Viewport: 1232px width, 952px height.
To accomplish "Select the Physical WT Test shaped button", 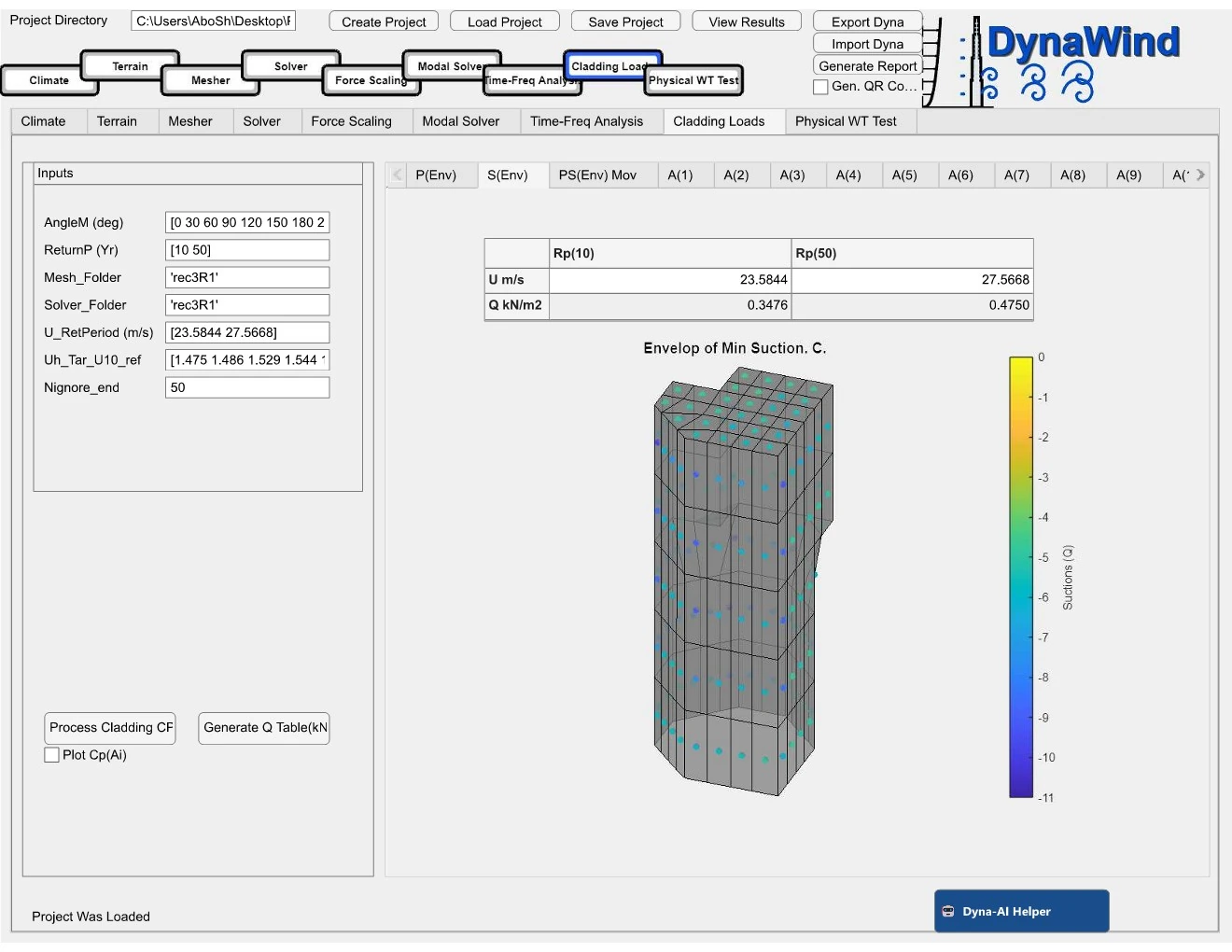I will (x=693, y=80).
